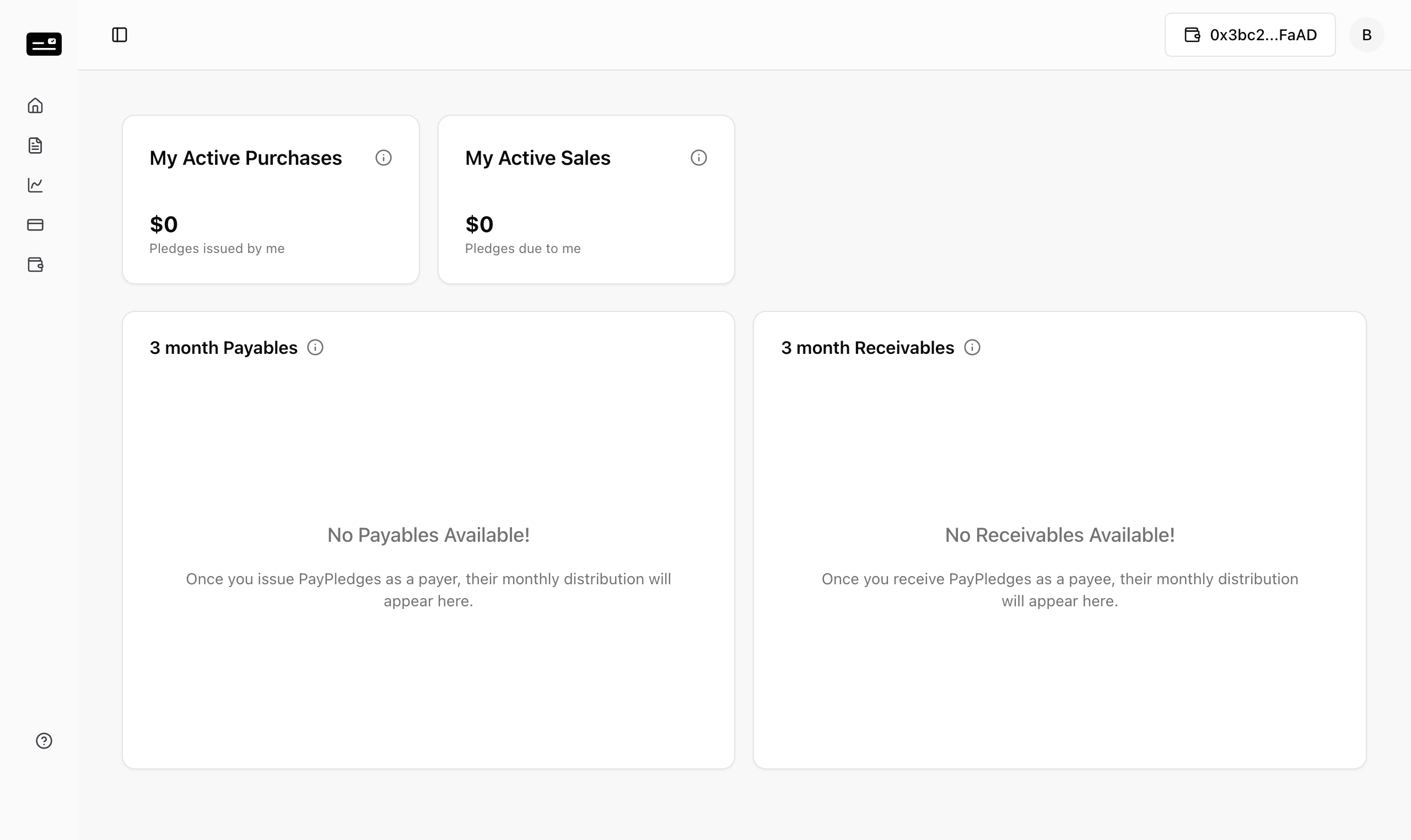
Task: Click the 3 month Receivables heading
Action: [868, 348]
